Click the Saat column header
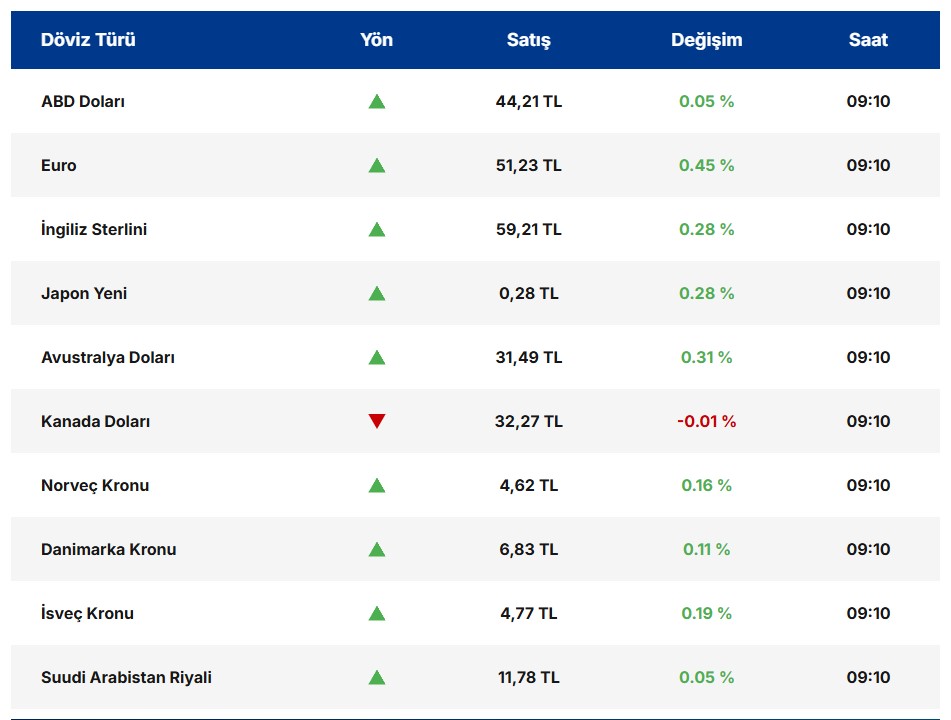The image size is (951, 720). pos(868,40)
